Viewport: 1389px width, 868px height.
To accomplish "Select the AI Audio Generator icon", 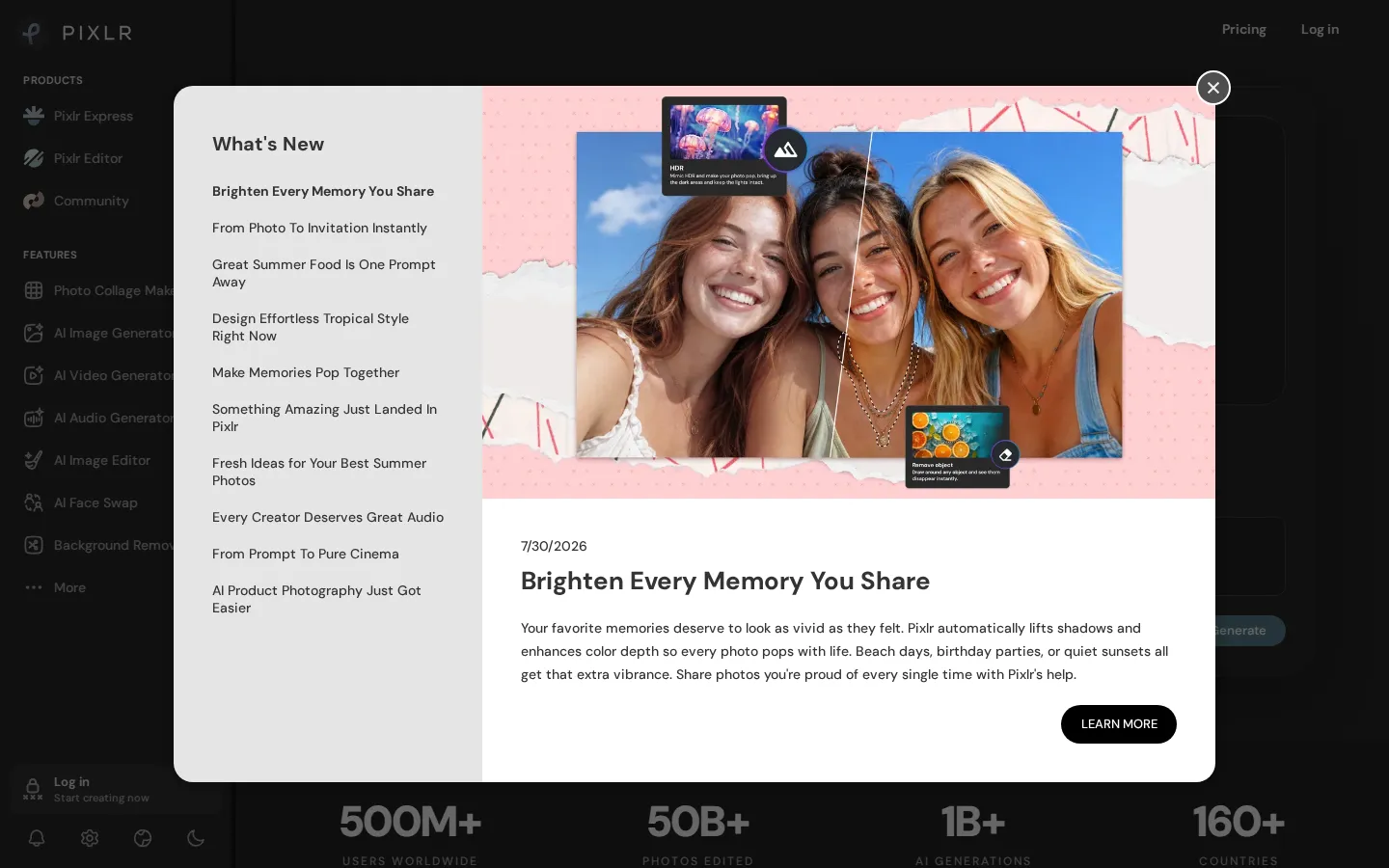I will click(34, 418).
